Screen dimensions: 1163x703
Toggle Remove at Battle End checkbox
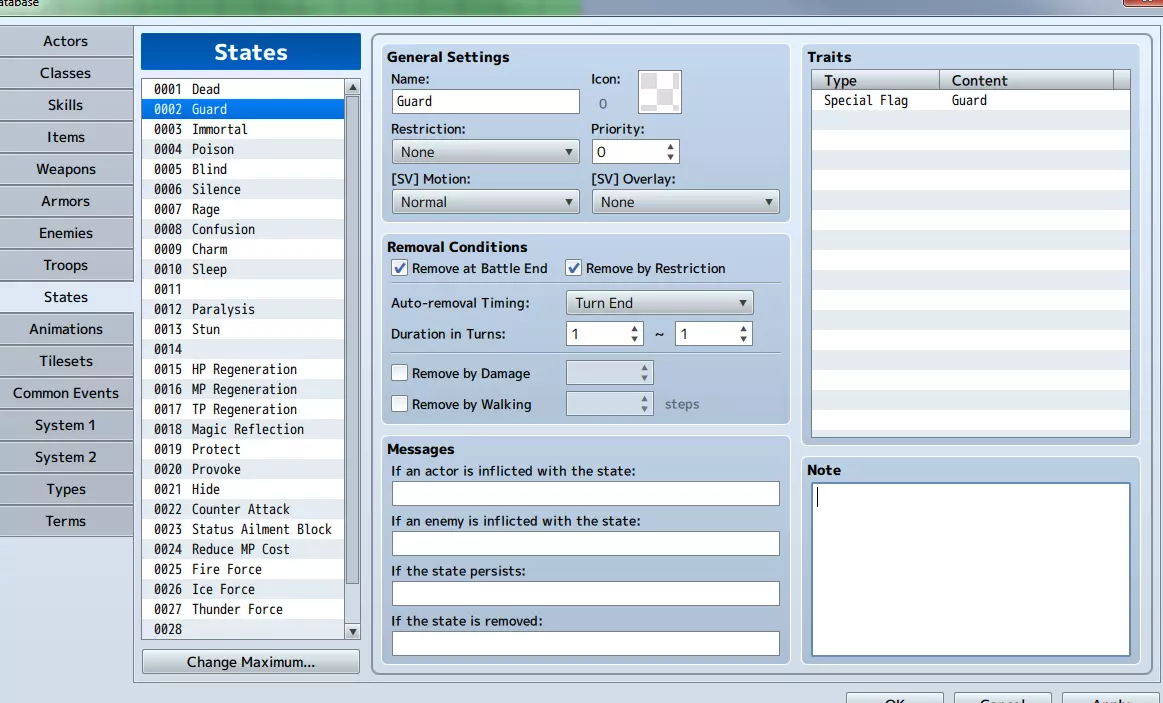point(400,268)
